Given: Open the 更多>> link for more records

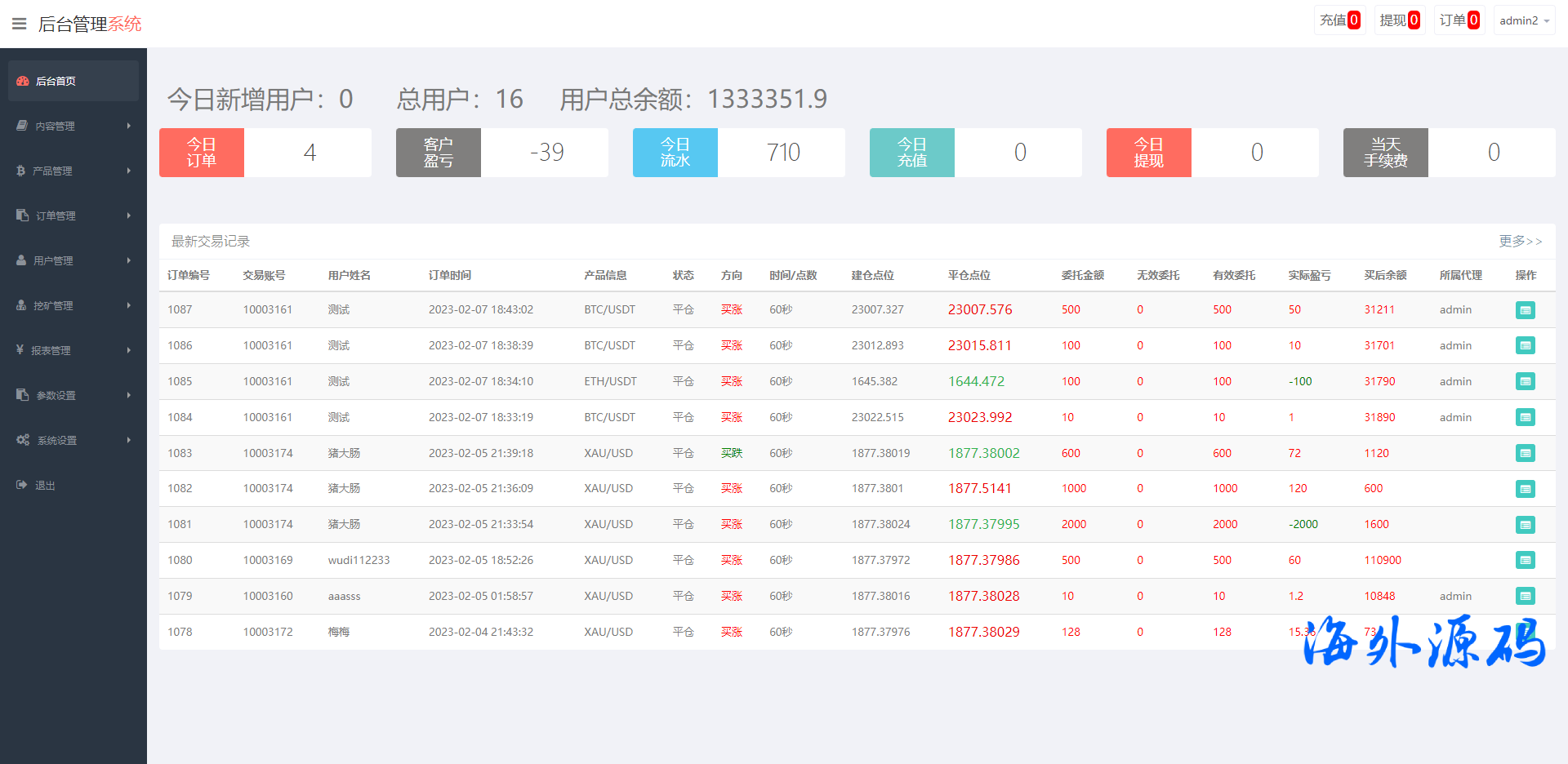Looking at the screenshot, I should 1520,241.
